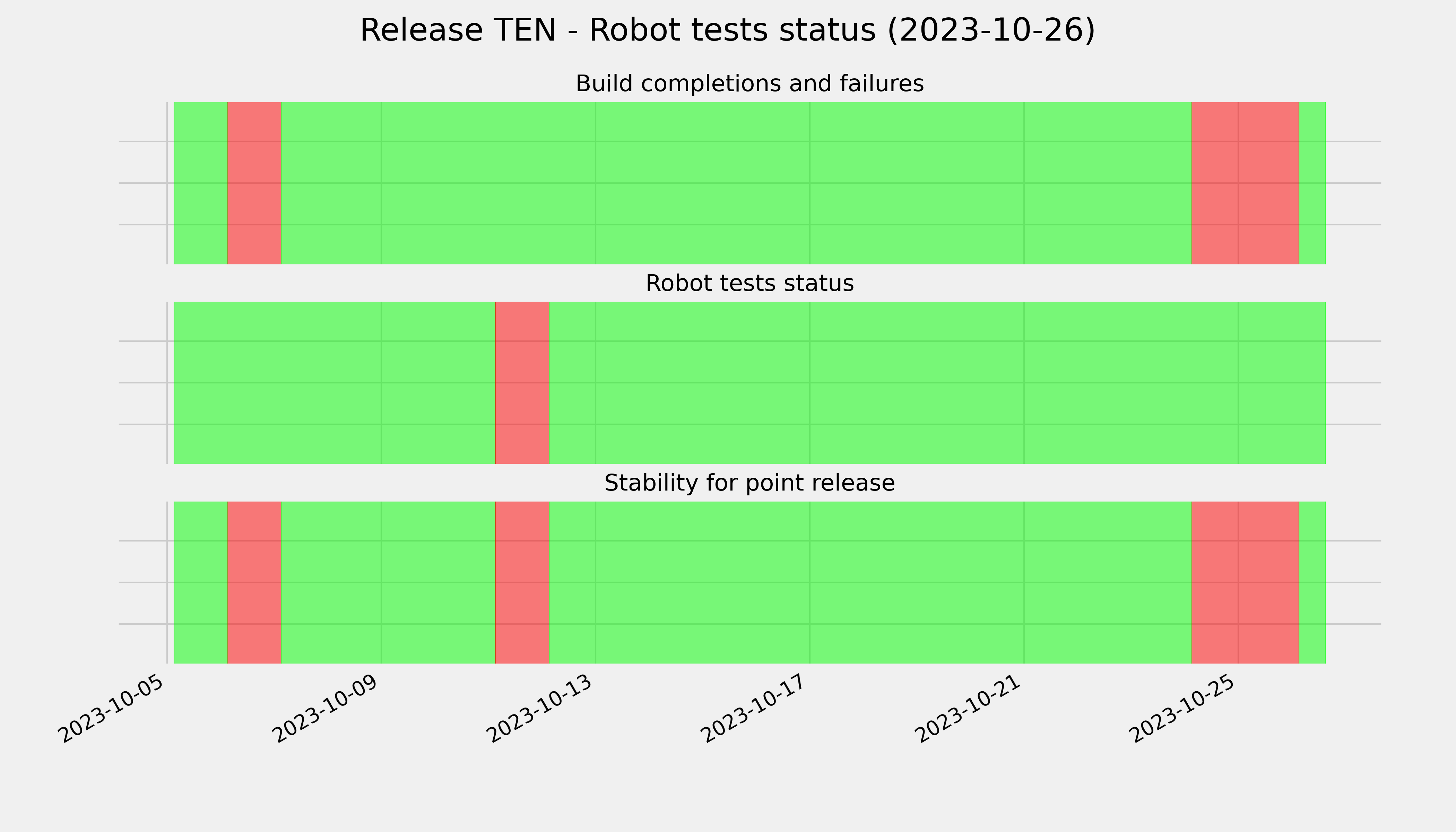Screen dimensions: 1456x832
Task: Select the 'Stability for point release' subplot title
Action: coord(749,484)
